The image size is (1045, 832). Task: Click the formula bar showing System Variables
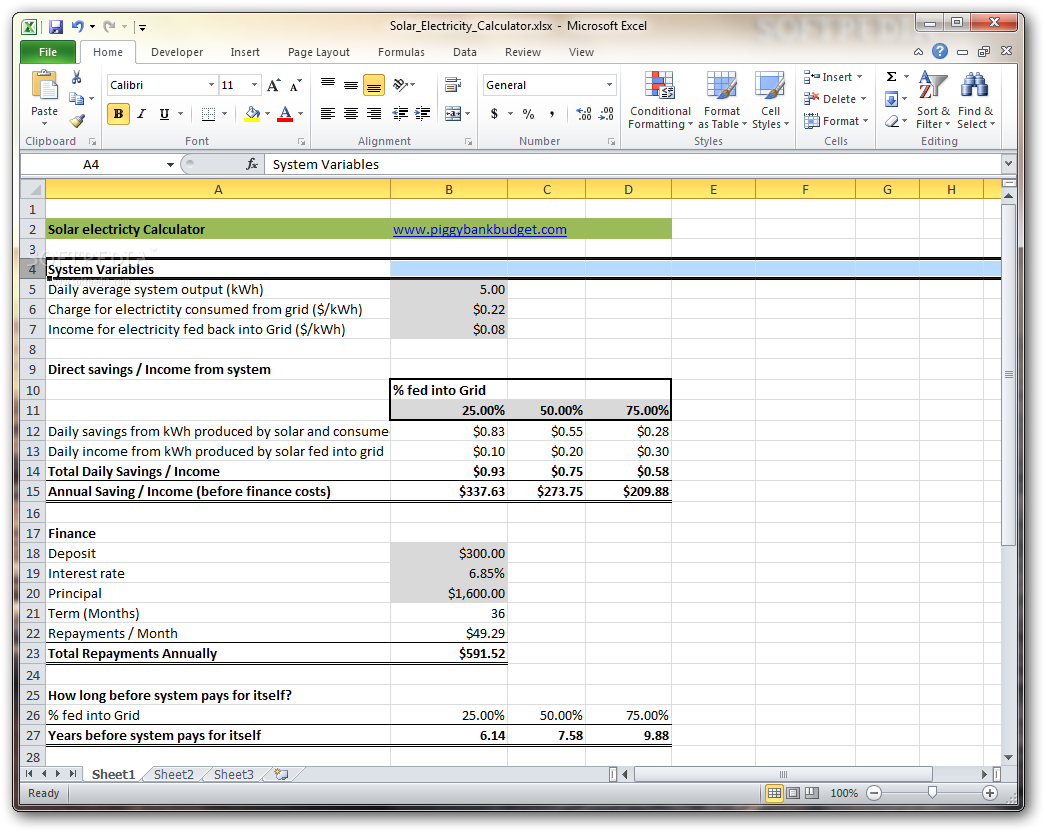tap(633, 164)
